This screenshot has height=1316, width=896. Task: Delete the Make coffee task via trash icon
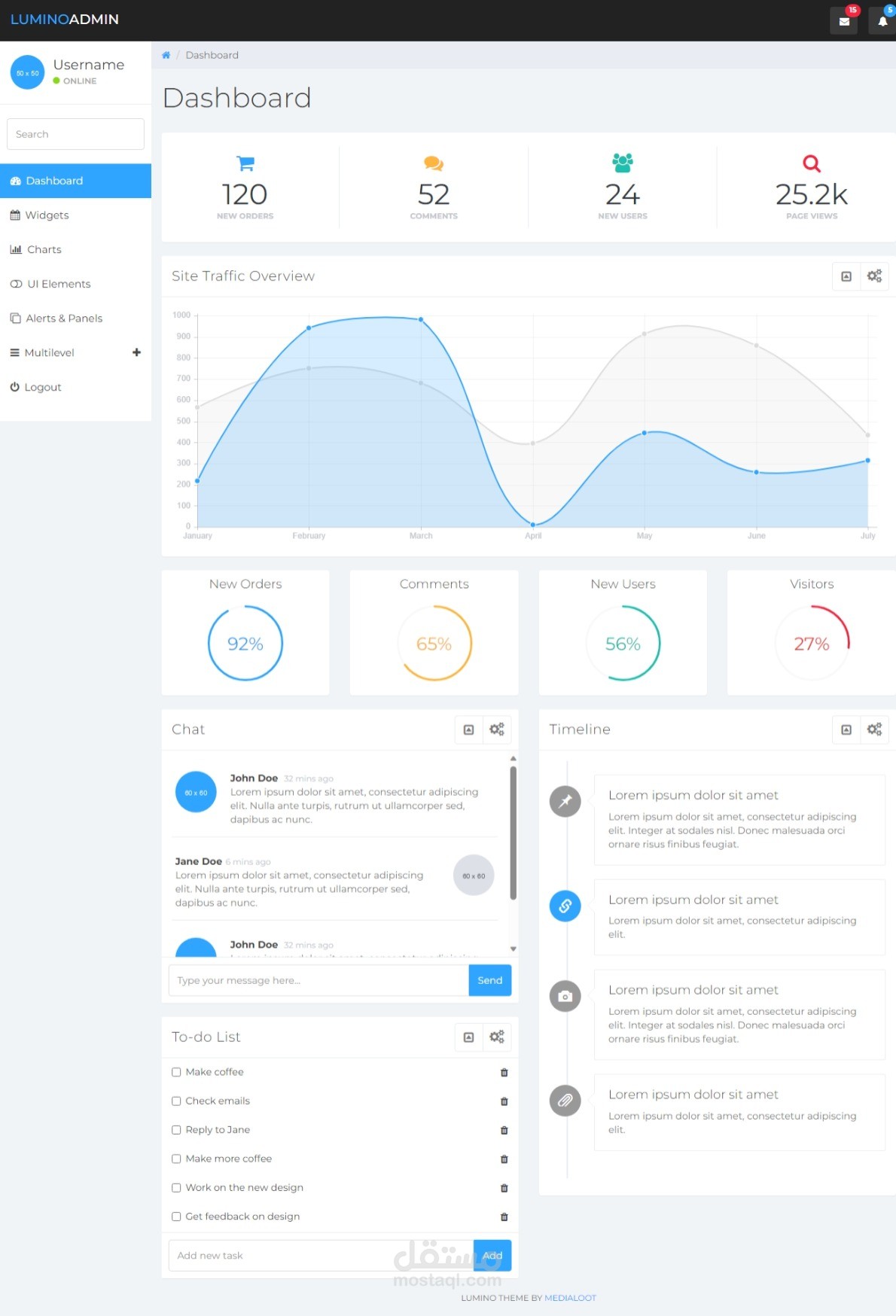(x=504, y=1073)
